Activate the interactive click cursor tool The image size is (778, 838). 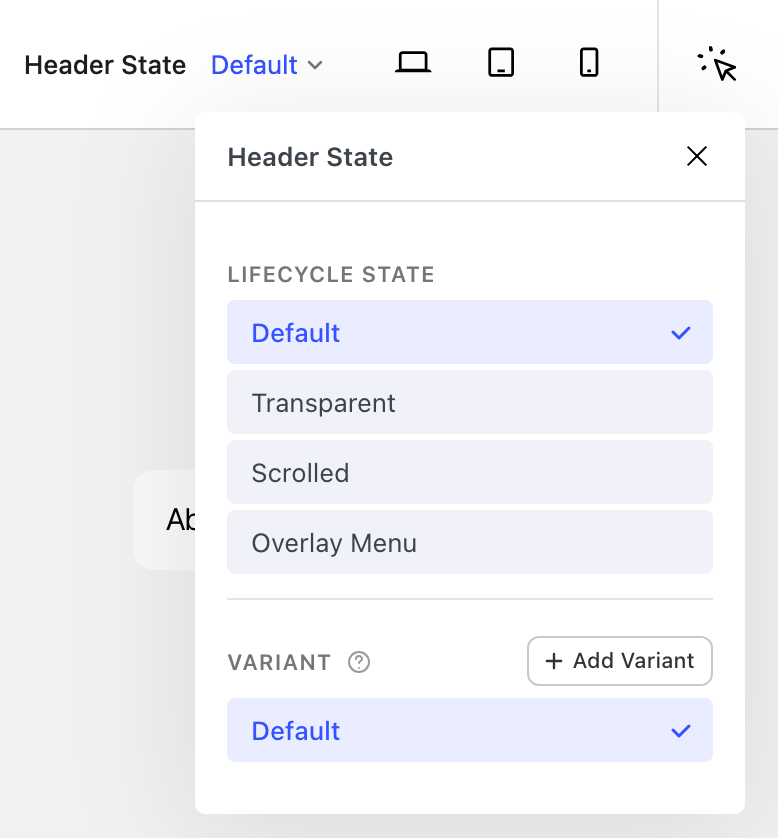click(x=717, y=64)
